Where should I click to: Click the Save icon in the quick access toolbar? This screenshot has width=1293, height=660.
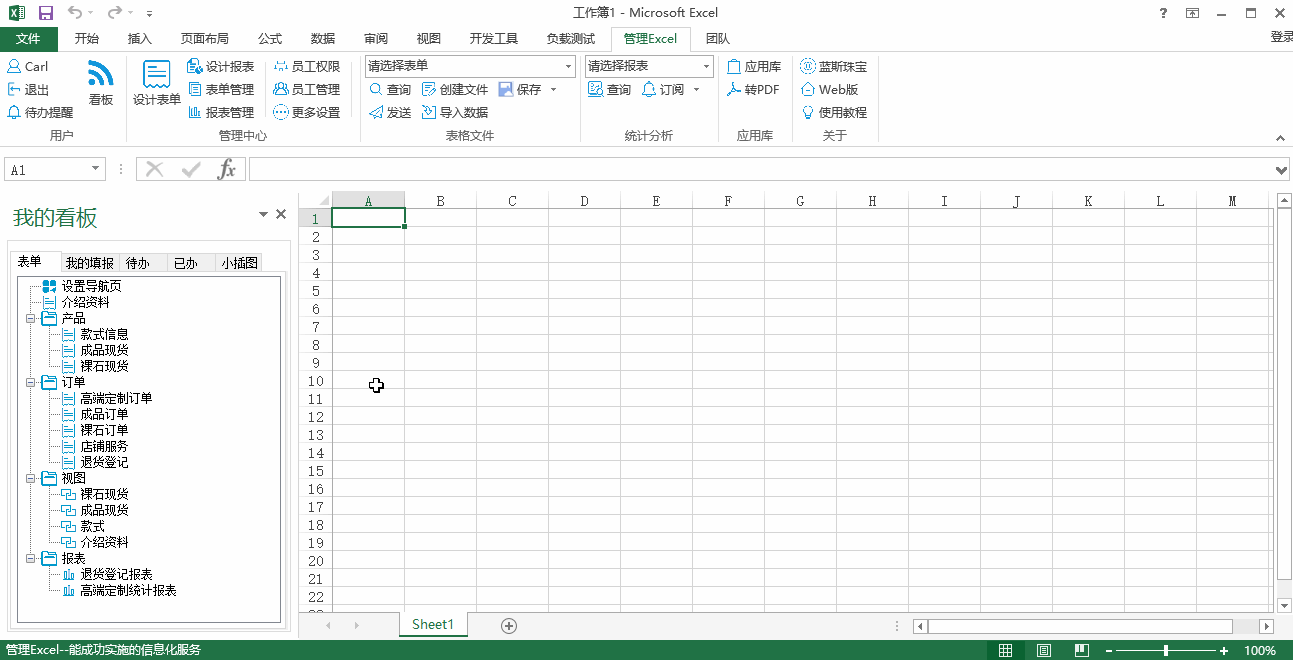[45, 13]
